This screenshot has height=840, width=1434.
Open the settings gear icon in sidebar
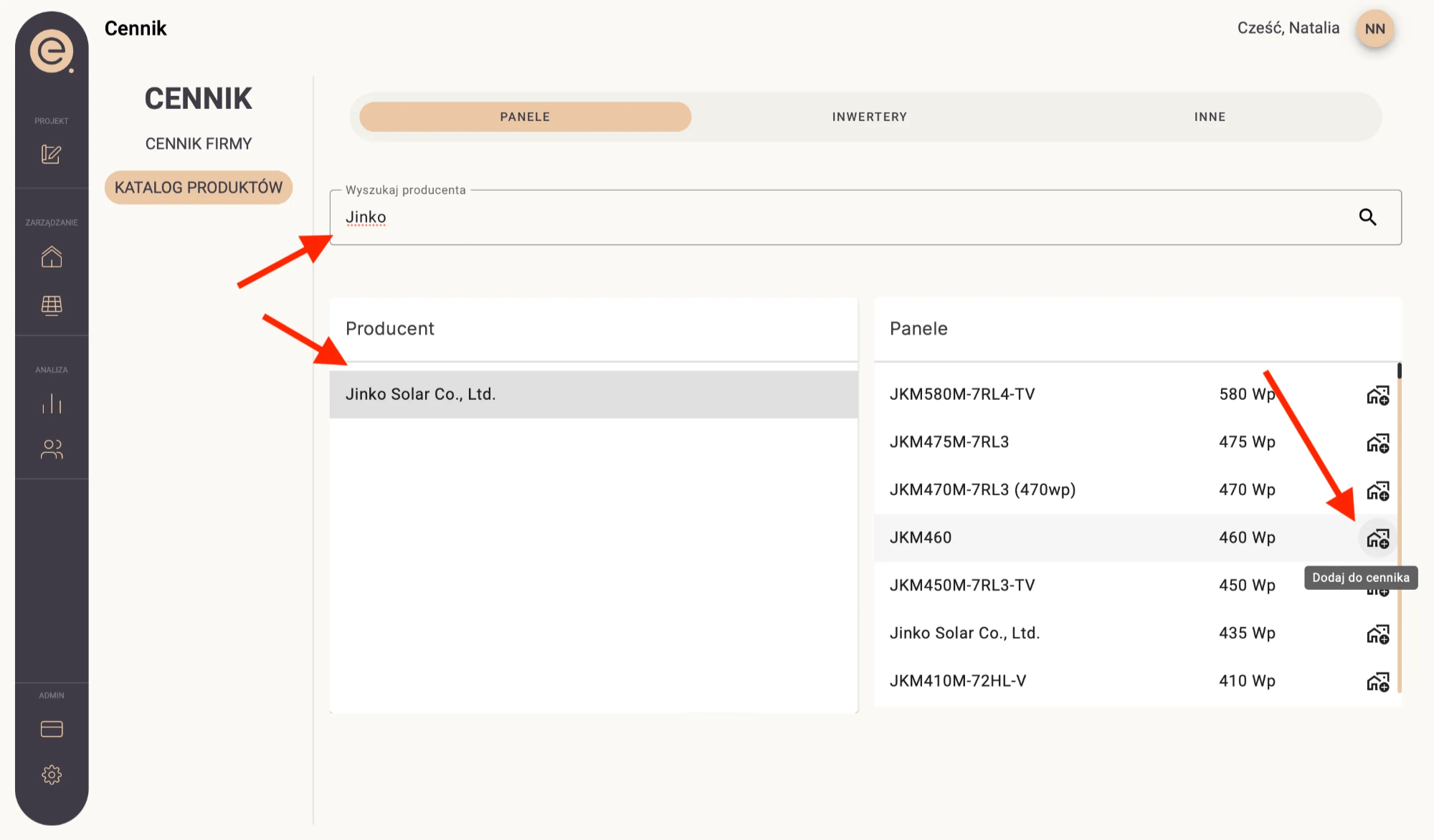coord(52,775)
